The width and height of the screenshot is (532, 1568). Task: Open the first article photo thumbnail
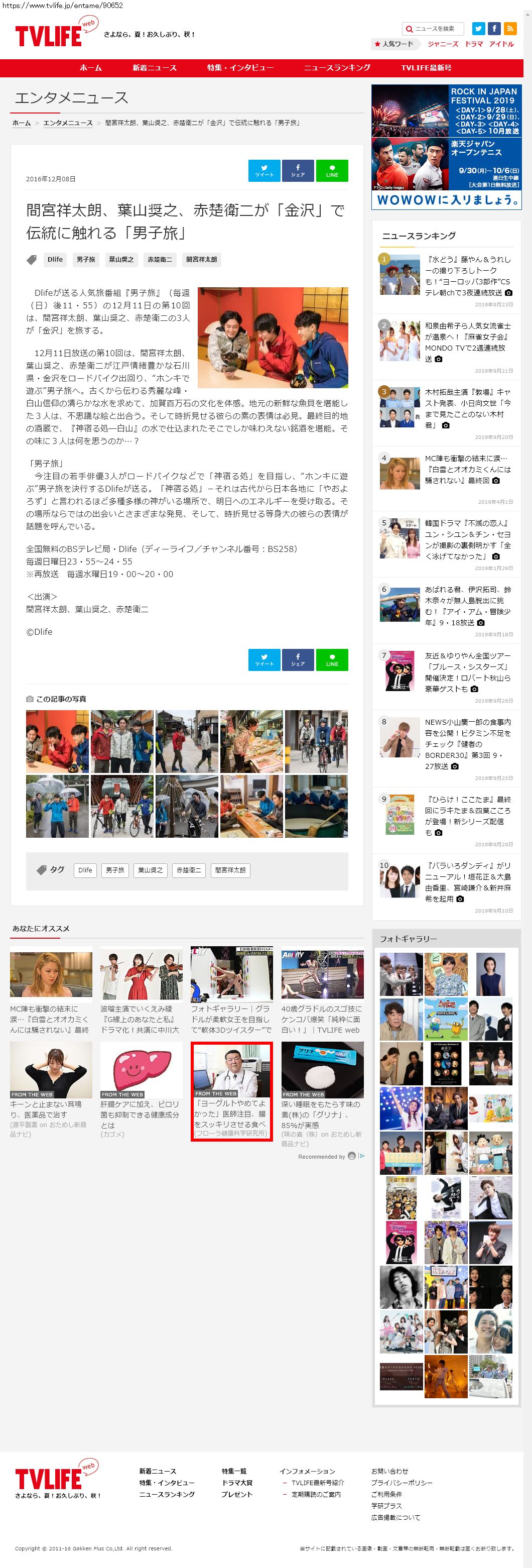[57, 741]
